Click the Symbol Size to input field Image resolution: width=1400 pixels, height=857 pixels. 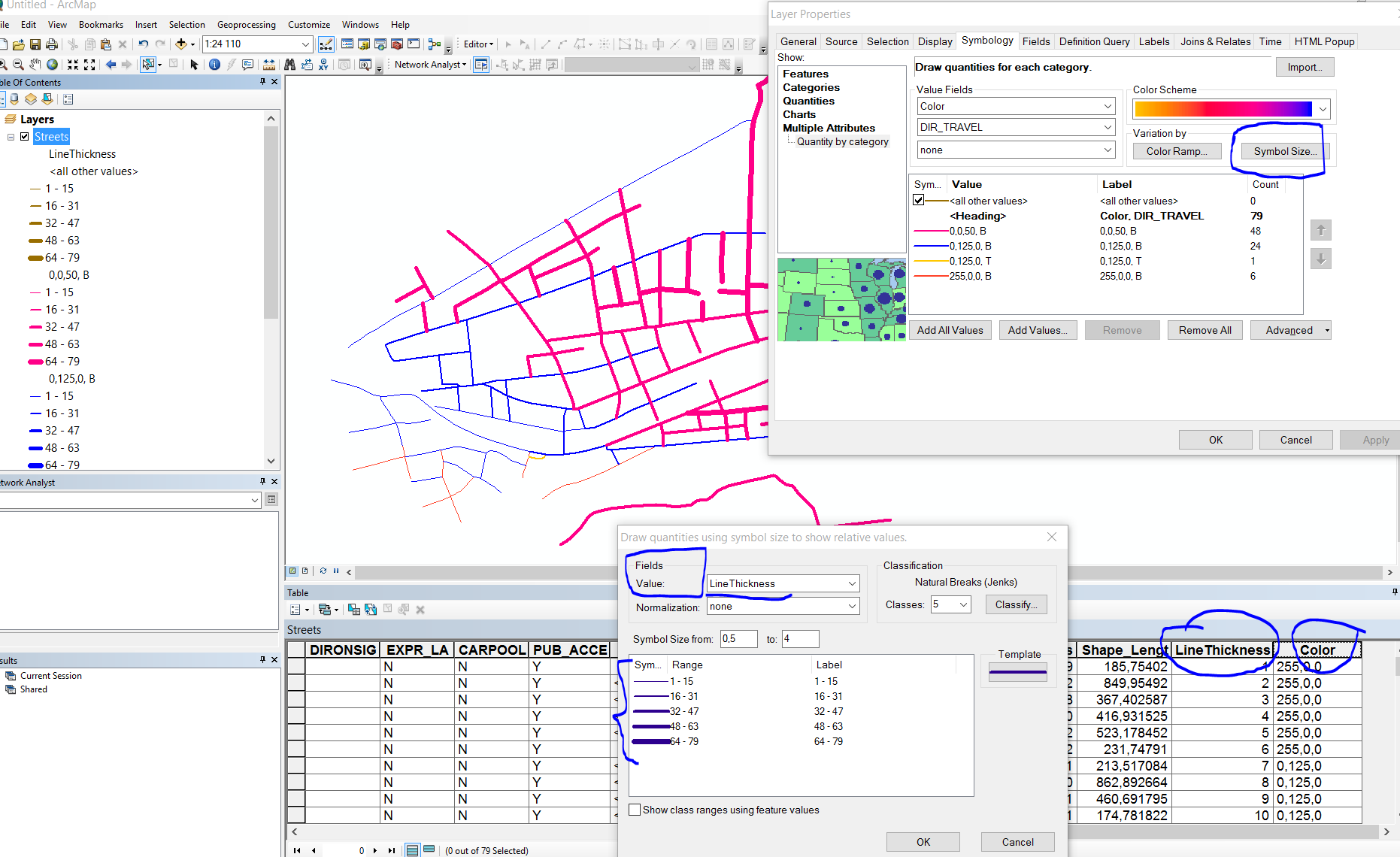pos(800,639)
